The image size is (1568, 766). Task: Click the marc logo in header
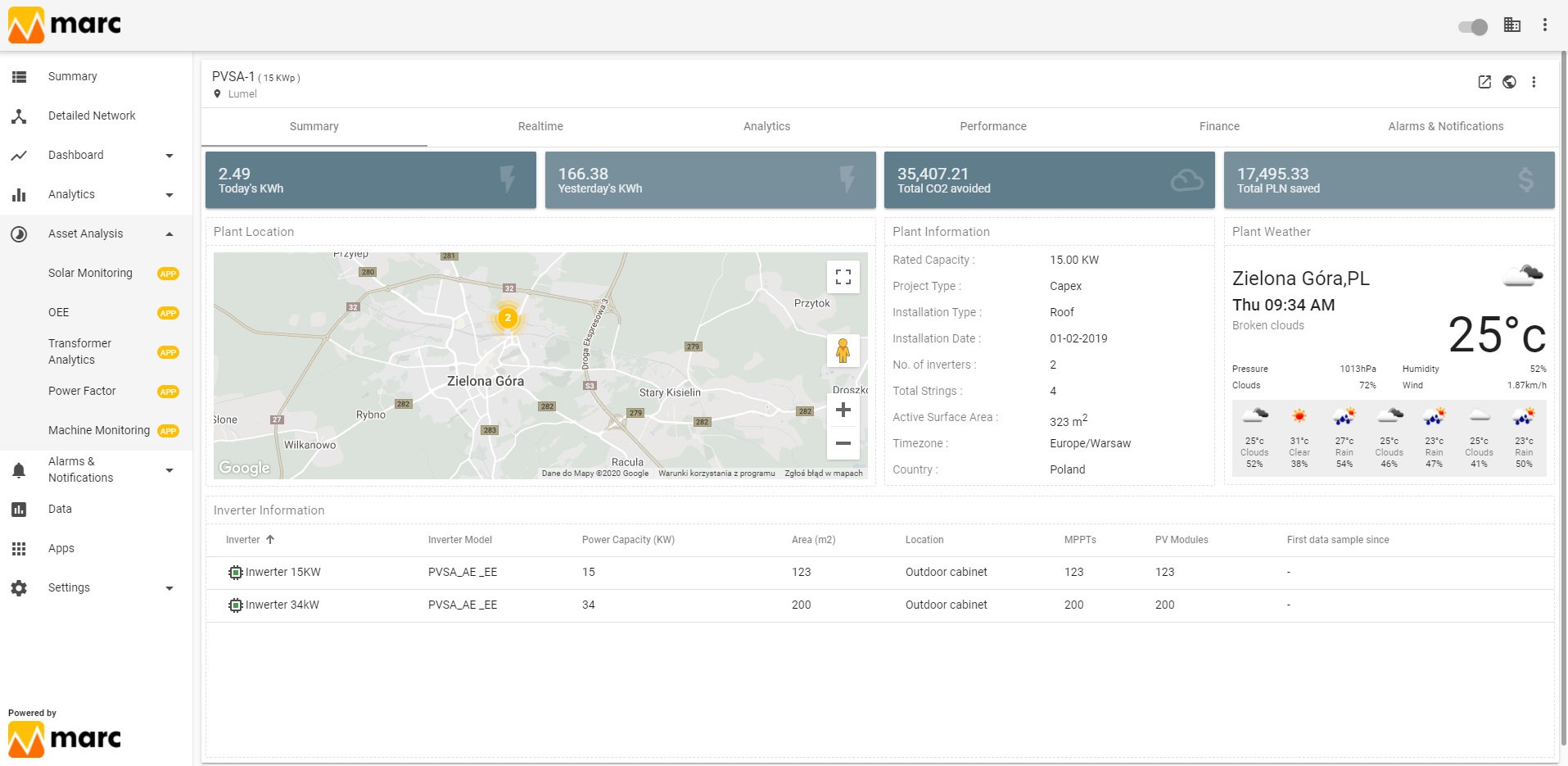click(65, 25)
